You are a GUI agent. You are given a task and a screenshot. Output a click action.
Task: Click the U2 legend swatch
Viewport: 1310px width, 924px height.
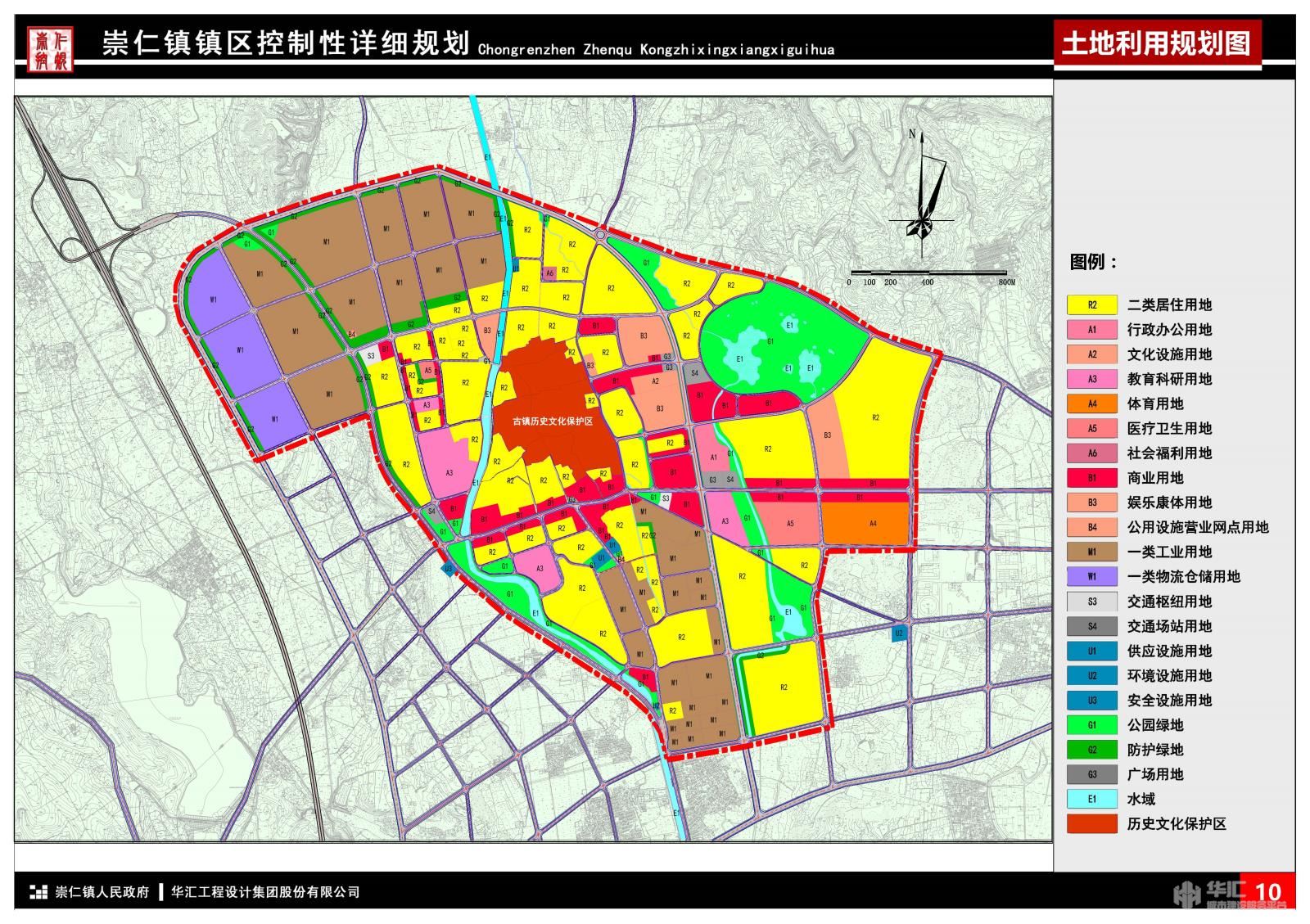click(x=1091, y=676)
